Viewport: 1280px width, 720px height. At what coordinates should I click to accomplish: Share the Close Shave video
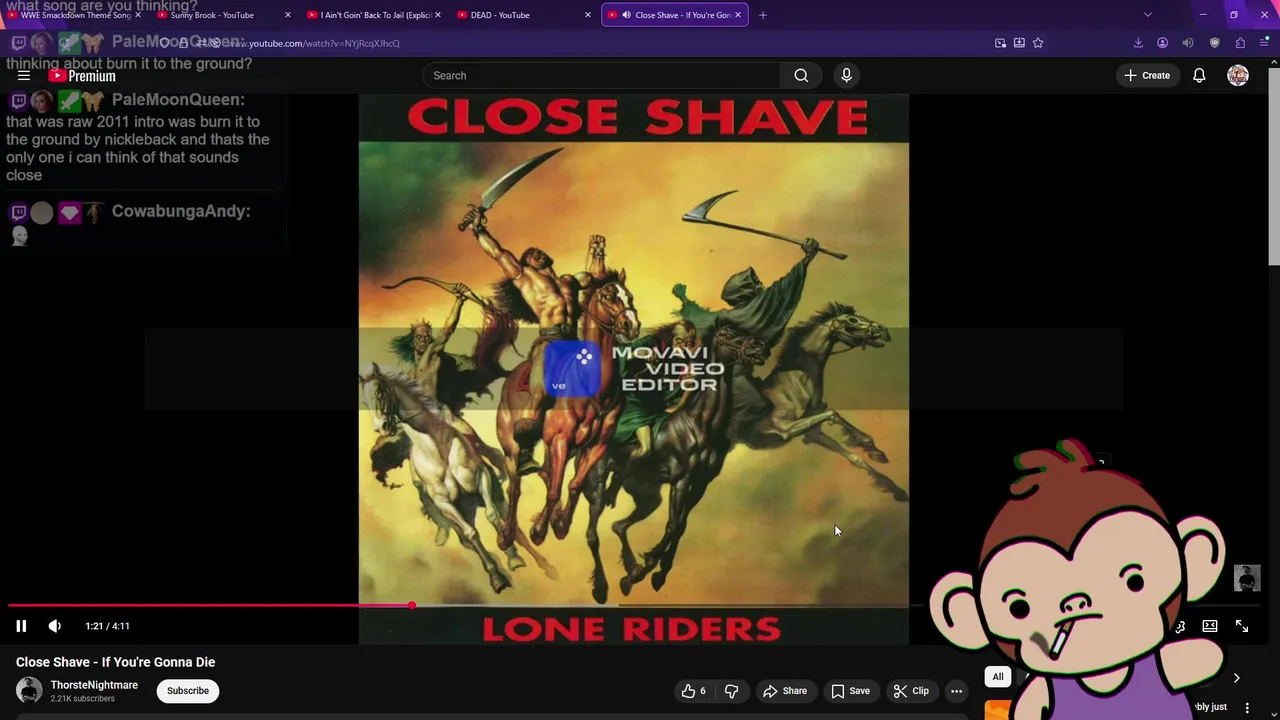coord(785,691)
